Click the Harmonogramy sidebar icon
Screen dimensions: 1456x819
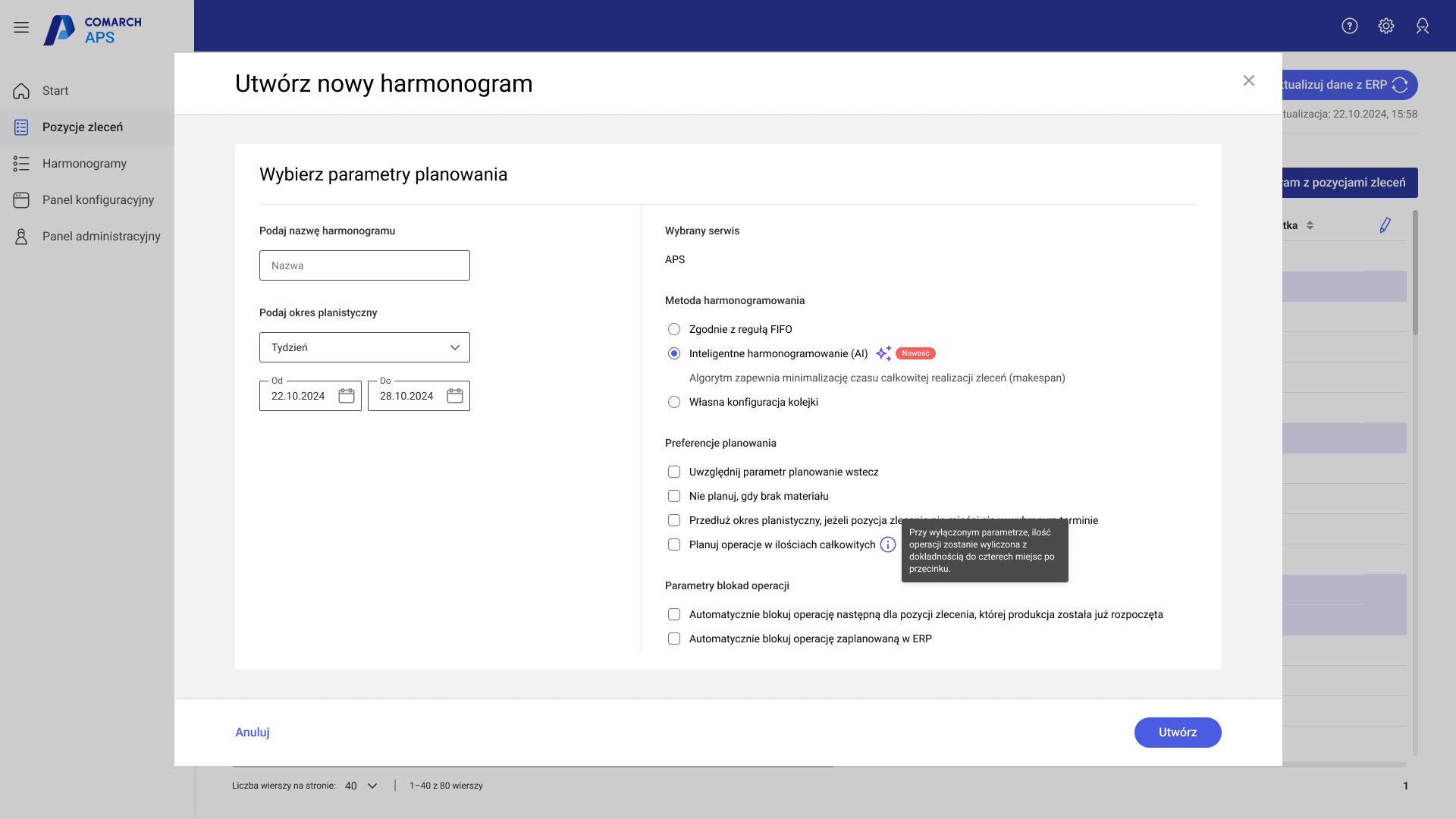click(x=21, y=164)
